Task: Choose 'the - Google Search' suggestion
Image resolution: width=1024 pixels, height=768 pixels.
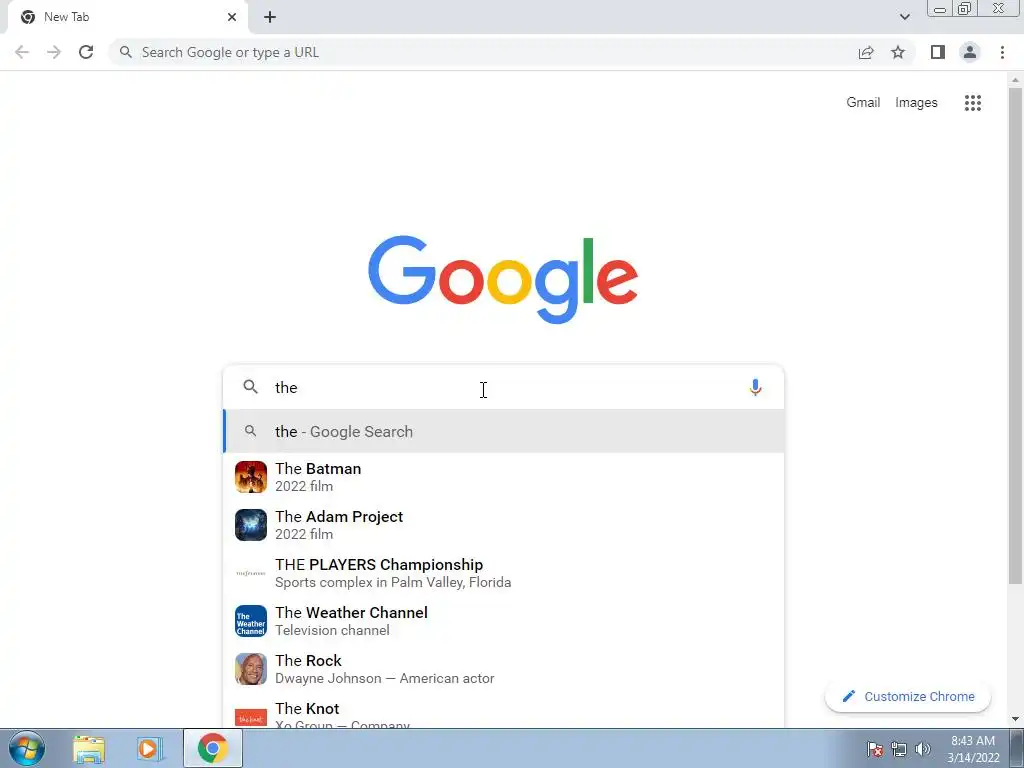Action: 503,431
